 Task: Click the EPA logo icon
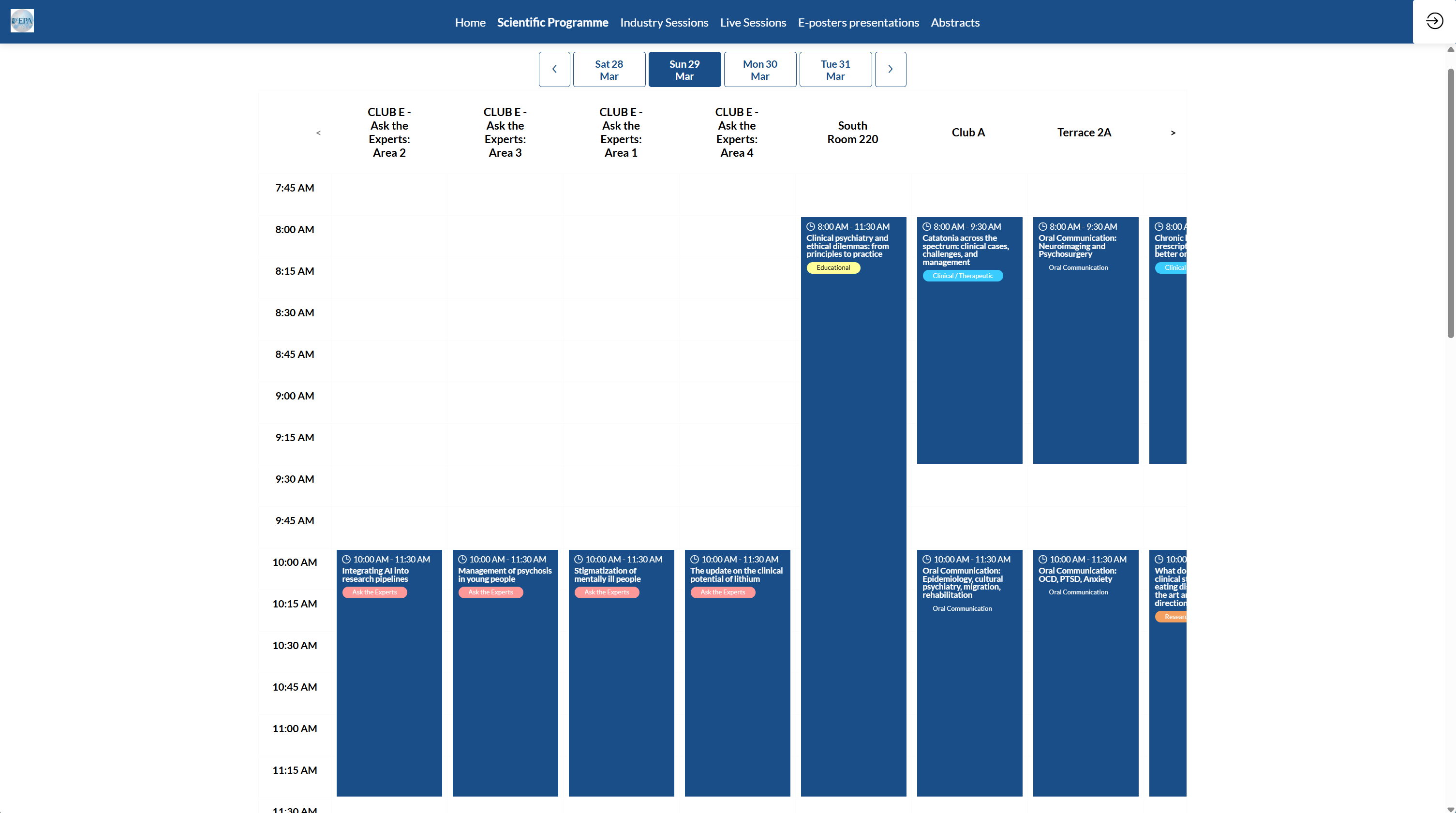(x=22, y=21)
